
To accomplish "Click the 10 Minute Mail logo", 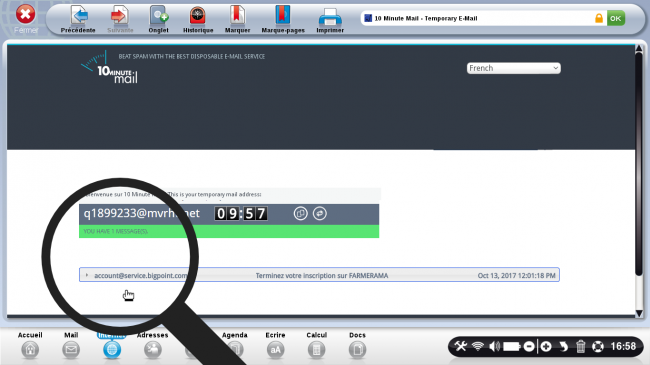I will [x=110, y=67].
